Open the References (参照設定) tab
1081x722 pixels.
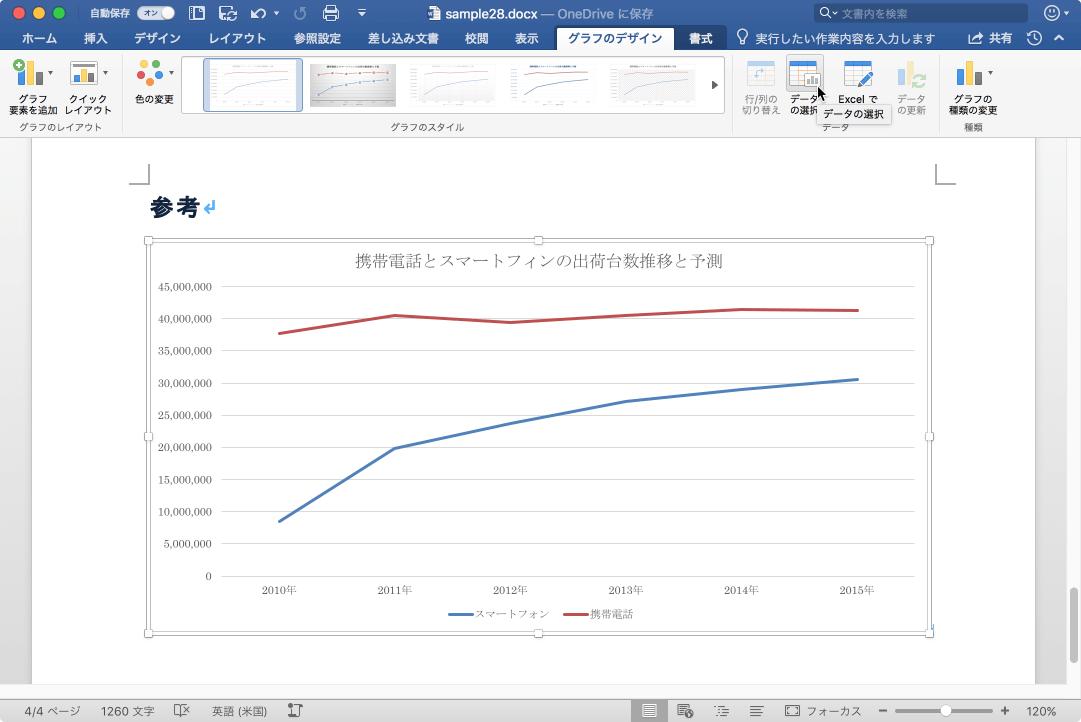(317, 39)
